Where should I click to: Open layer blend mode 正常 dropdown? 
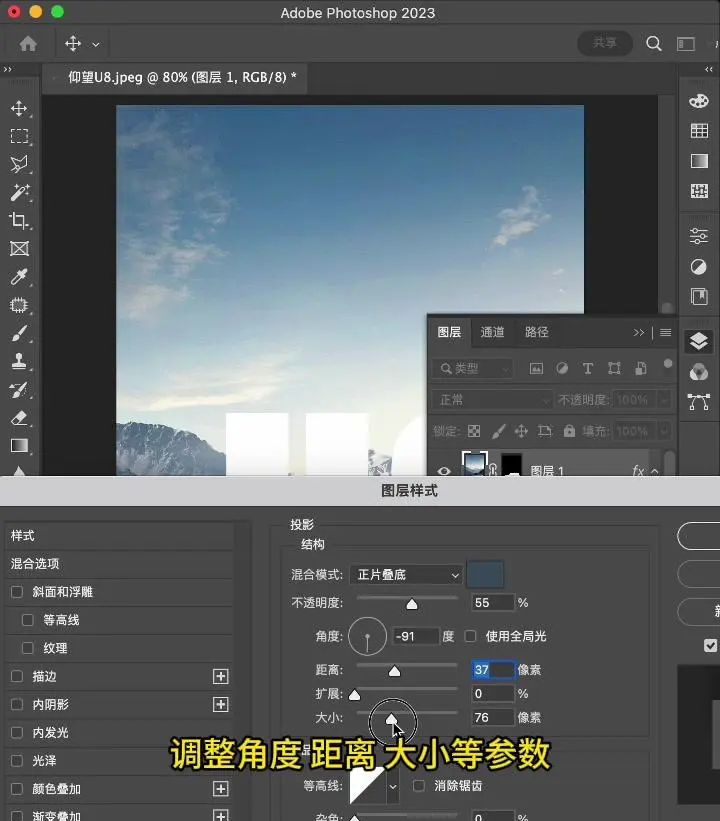click(x=492, y=400)
